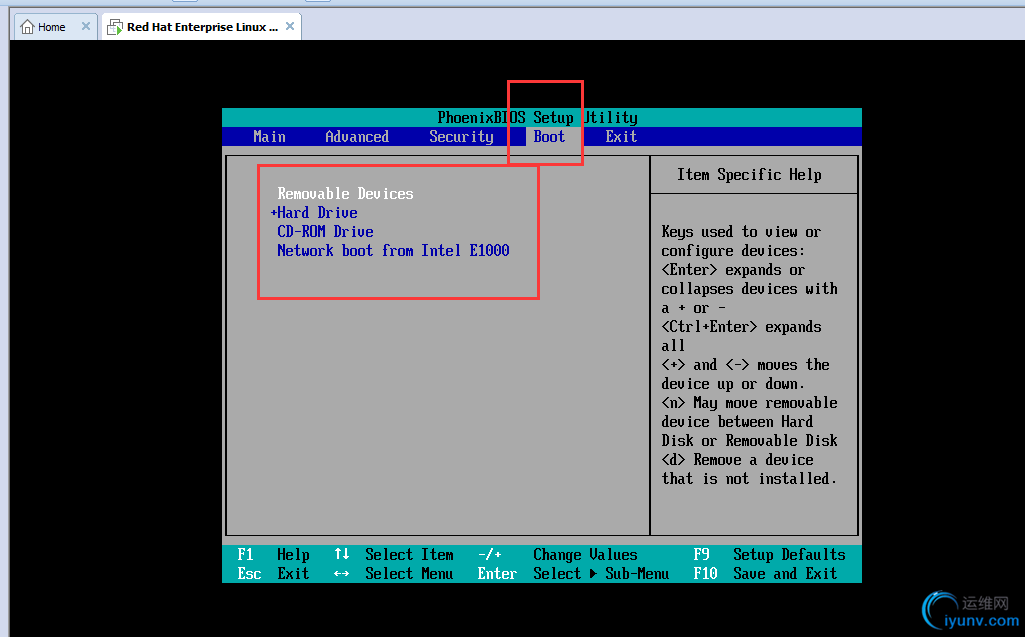This screenshot has height=637, width=1025.
Task: Switch to the Home tab
Action: (x=56, y=27)
